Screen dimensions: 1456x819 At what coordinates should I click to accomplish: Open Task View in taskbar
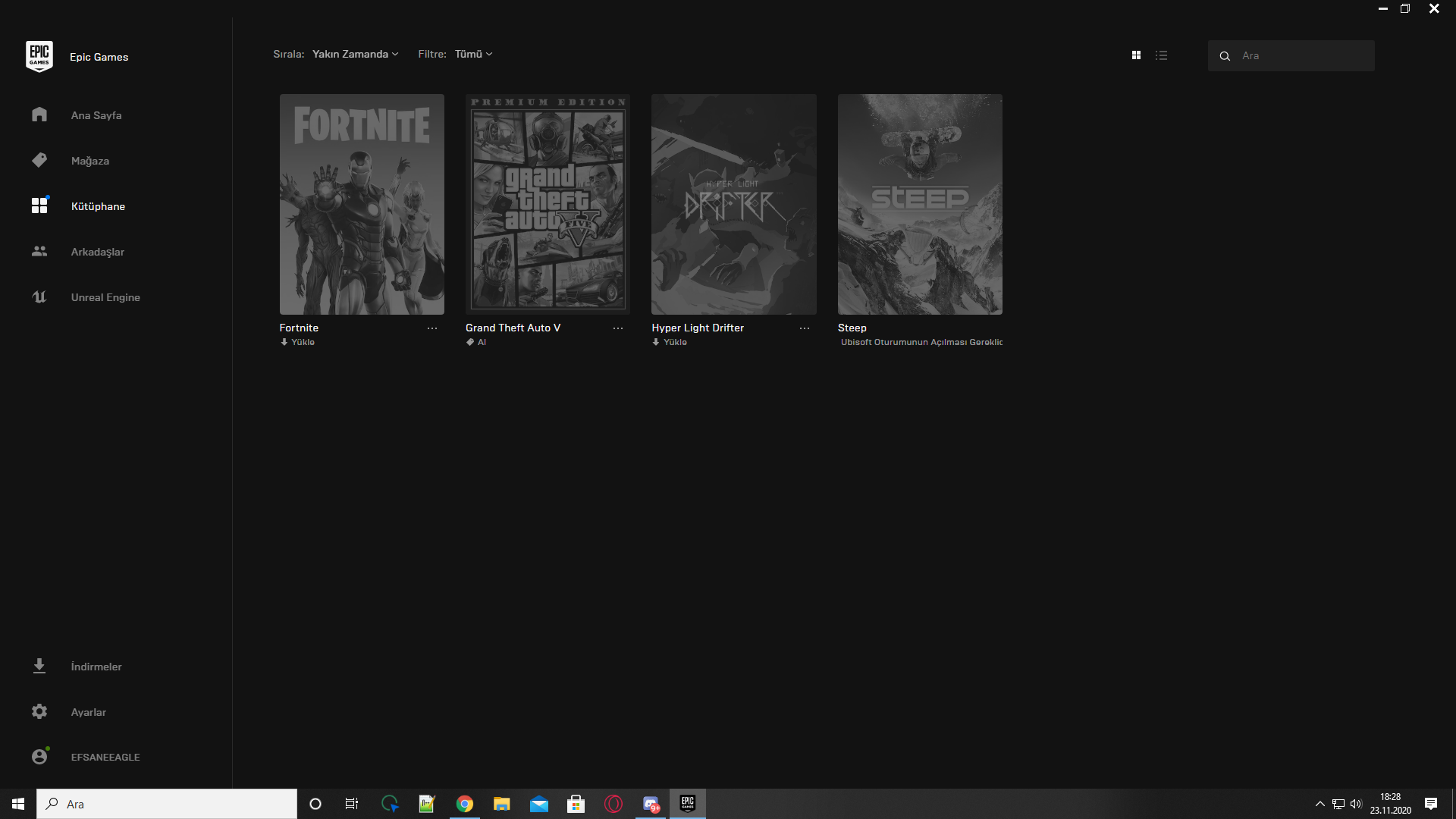(352, 804)
